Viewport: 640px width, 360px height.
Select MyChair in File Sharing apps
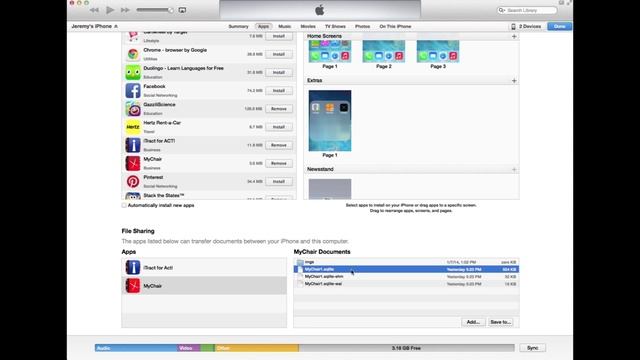click(x=204, y=286)
